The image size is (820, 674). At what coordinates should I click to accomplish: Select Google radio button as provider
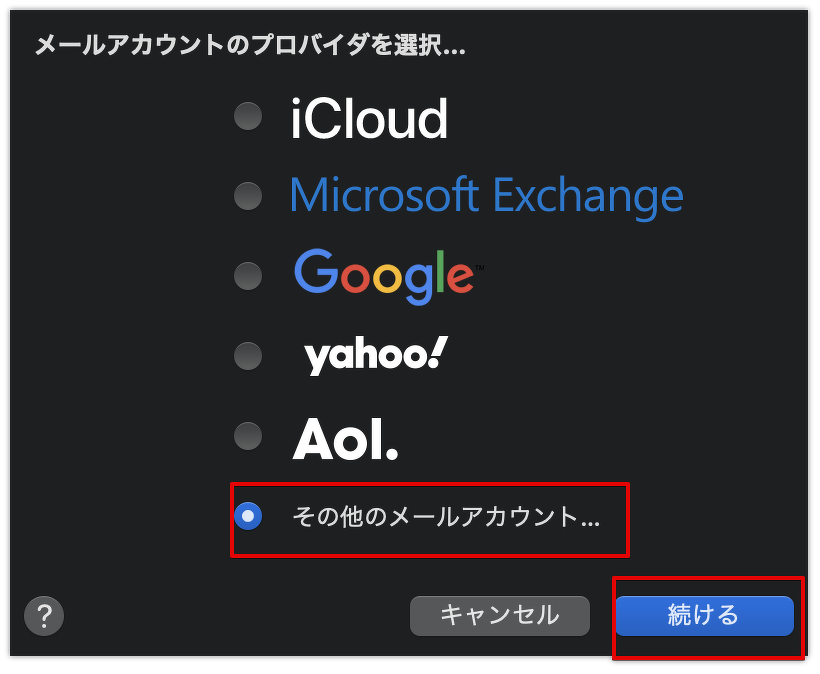click(247, 275)
